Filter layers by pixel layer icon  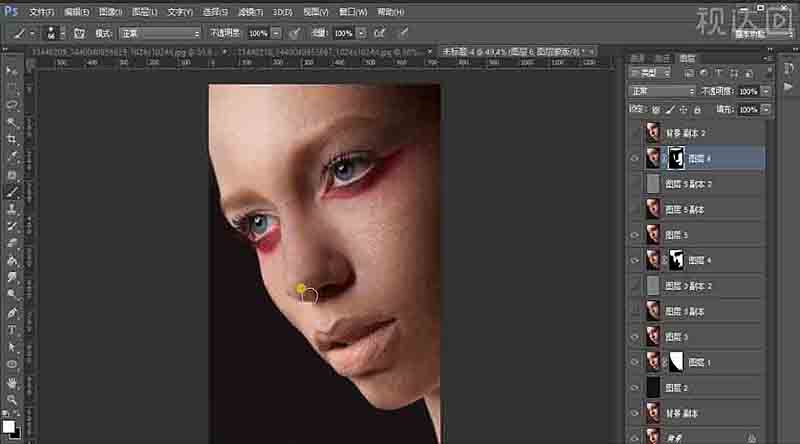(x=689, y=73)
